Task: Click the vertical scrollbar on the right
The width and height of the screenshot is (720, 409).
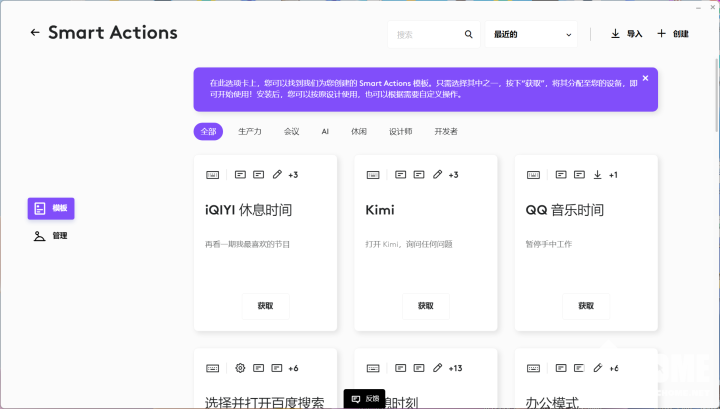Action: tap(716, 95)
